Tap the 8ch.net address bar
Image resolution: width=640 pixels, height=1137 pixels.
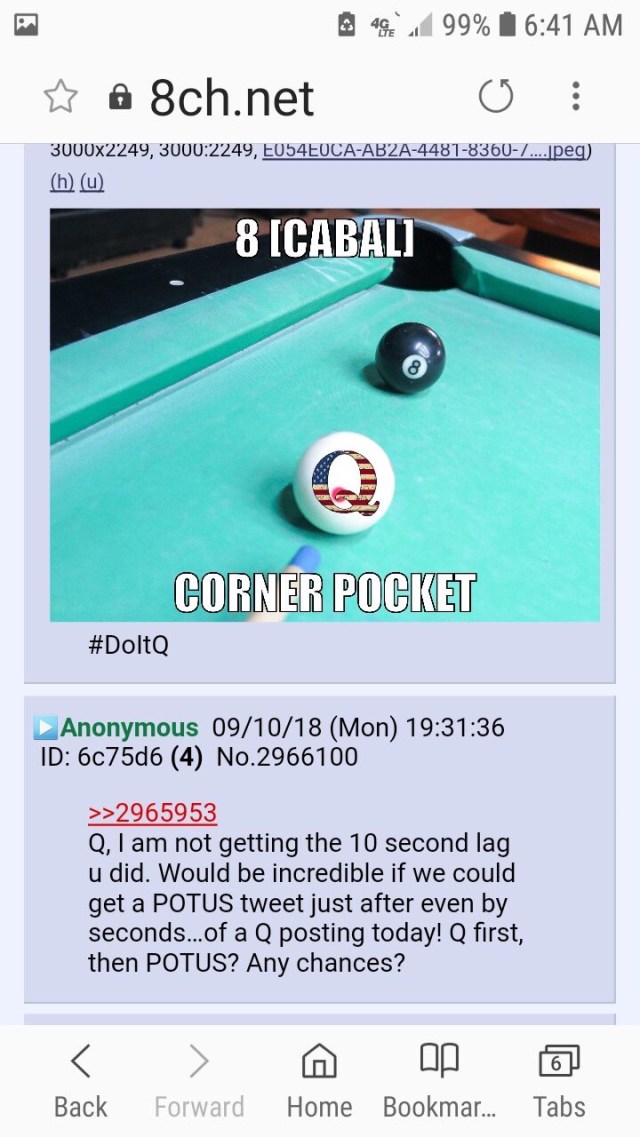click(x=232, y=97)
